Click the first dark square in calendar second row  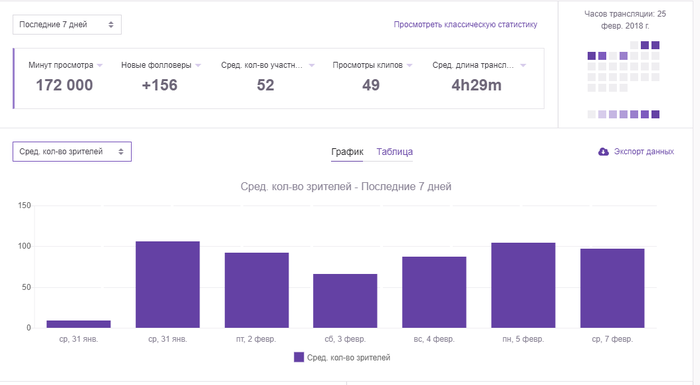point(592,56)
